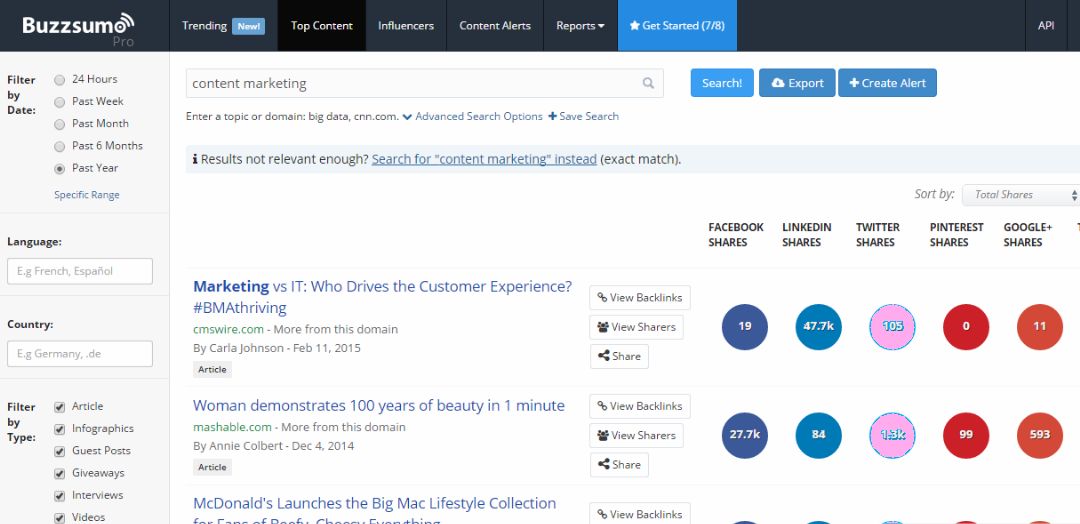Click Google+ shares circle showing 11
Viewport: 1080px width, 524px height.
point(1039,326)
